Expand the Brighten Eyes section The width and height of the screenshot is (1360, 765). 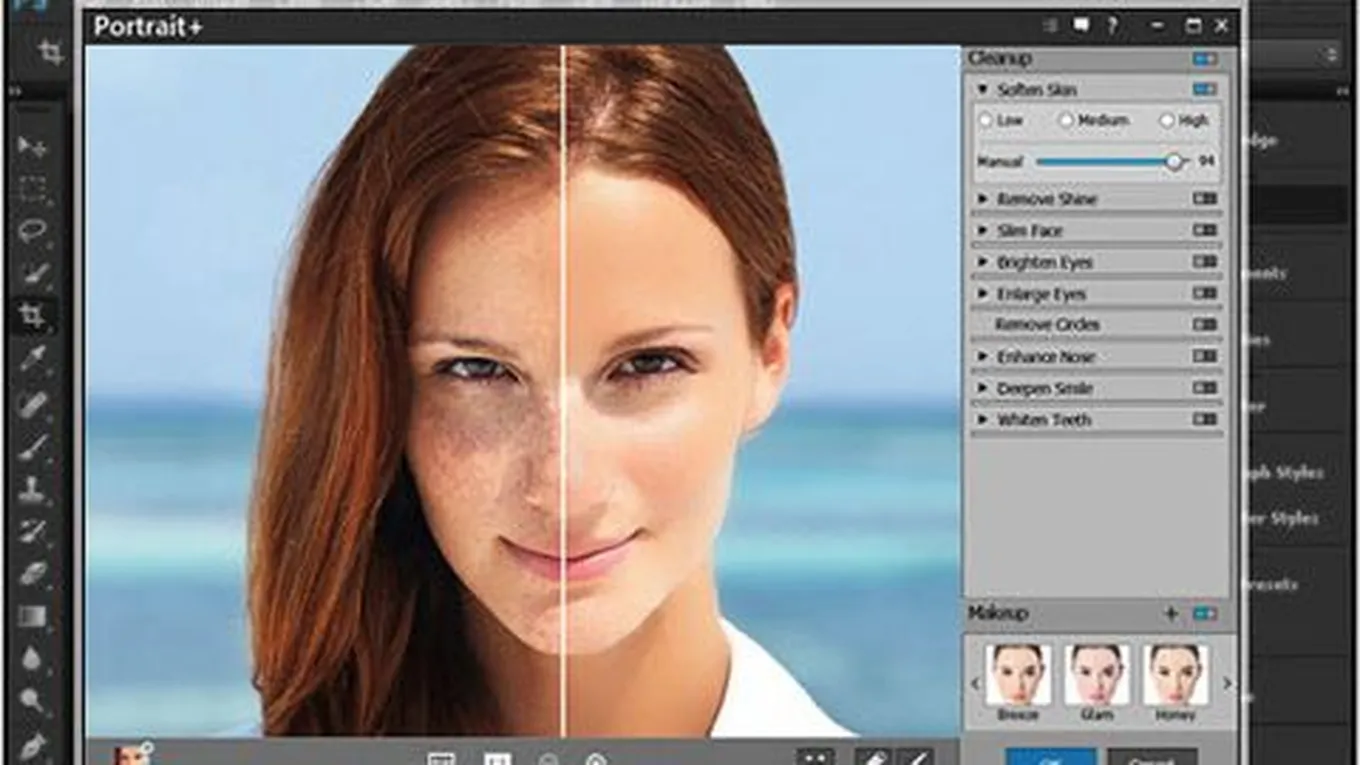(983, 263)
